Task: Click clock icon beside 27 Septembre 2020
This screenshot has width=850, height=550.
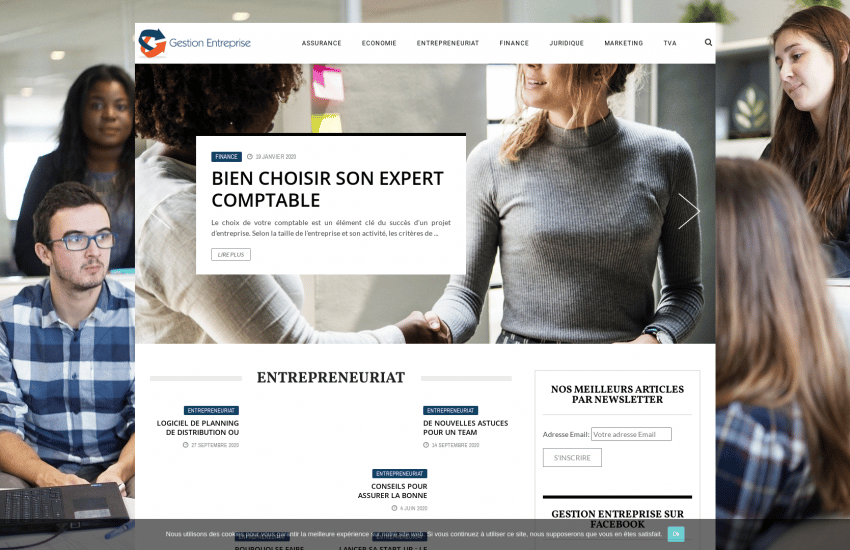Action: click(185, 445)
